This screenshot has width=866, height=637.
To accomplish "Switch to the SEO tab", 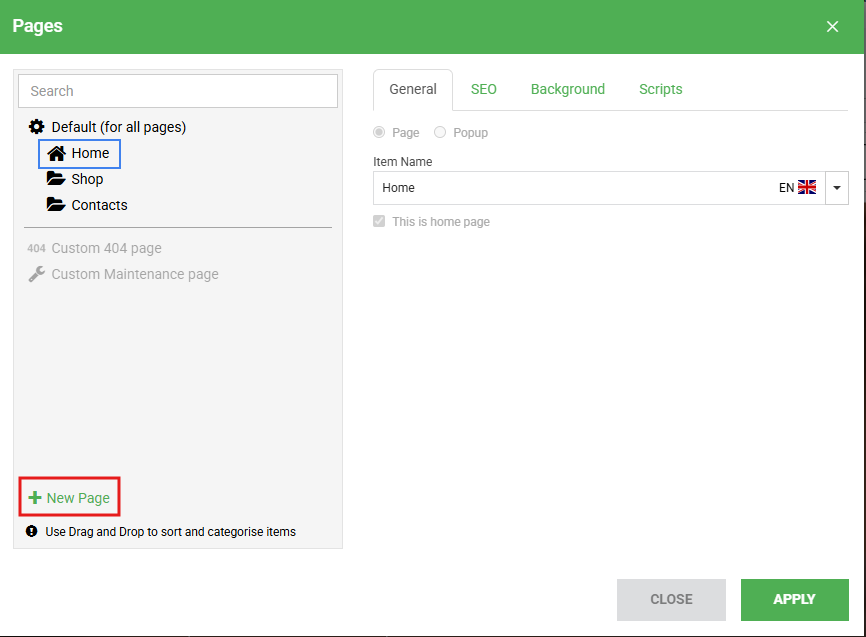I will pyautogui.click(x=484, y=89).
